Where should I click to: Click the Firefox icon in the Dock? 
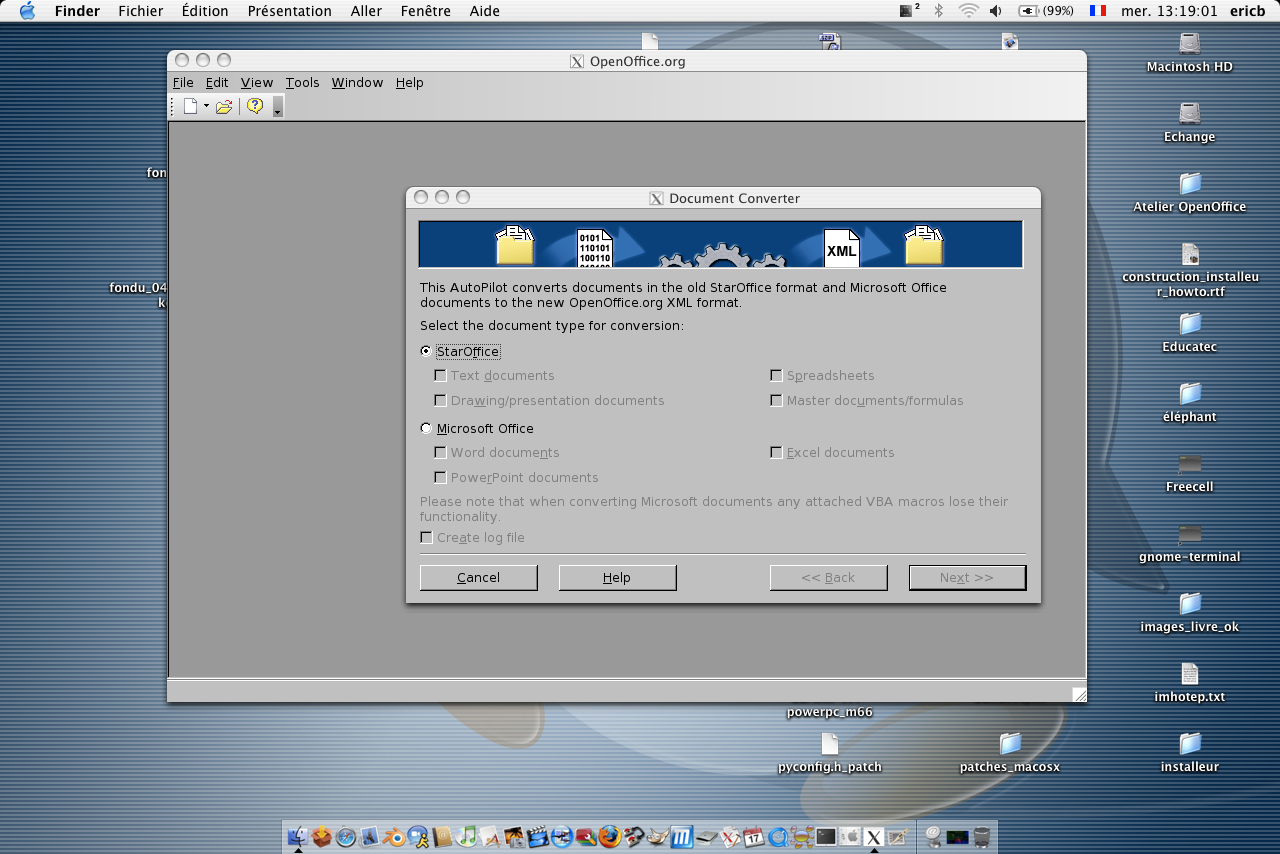(x=610, y=836)
